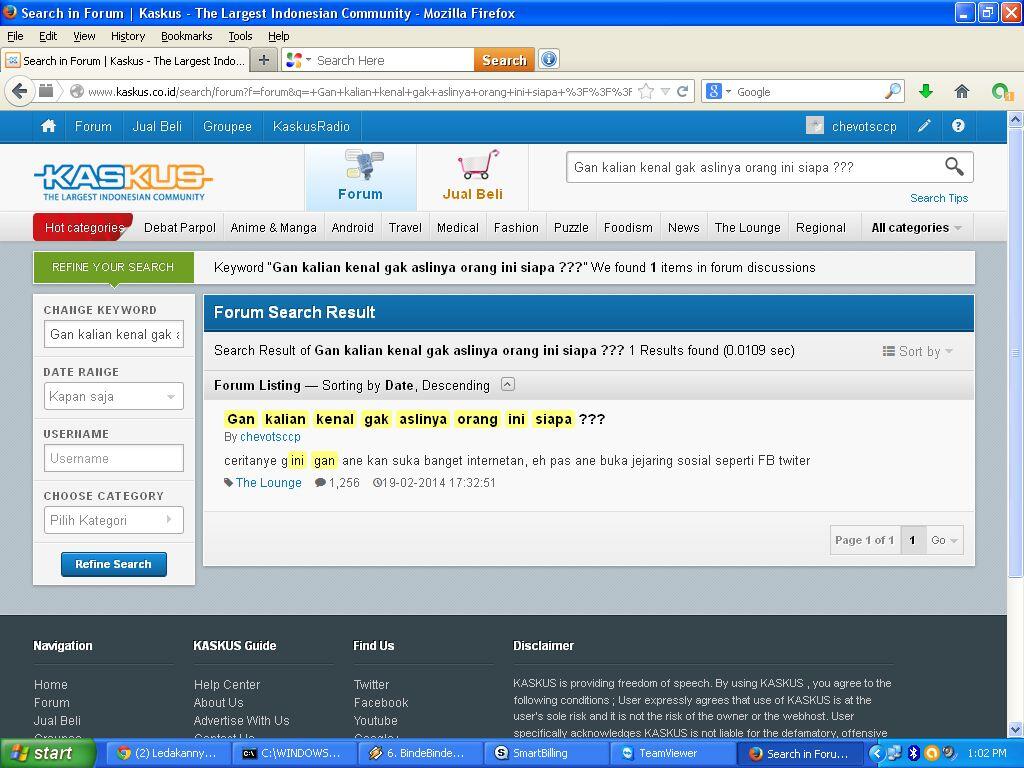The height and width of the screenshot is (768, 1024).
Task: Open the C:\WINDOWS command prompt taskbar item
Action: click(295, 753)
